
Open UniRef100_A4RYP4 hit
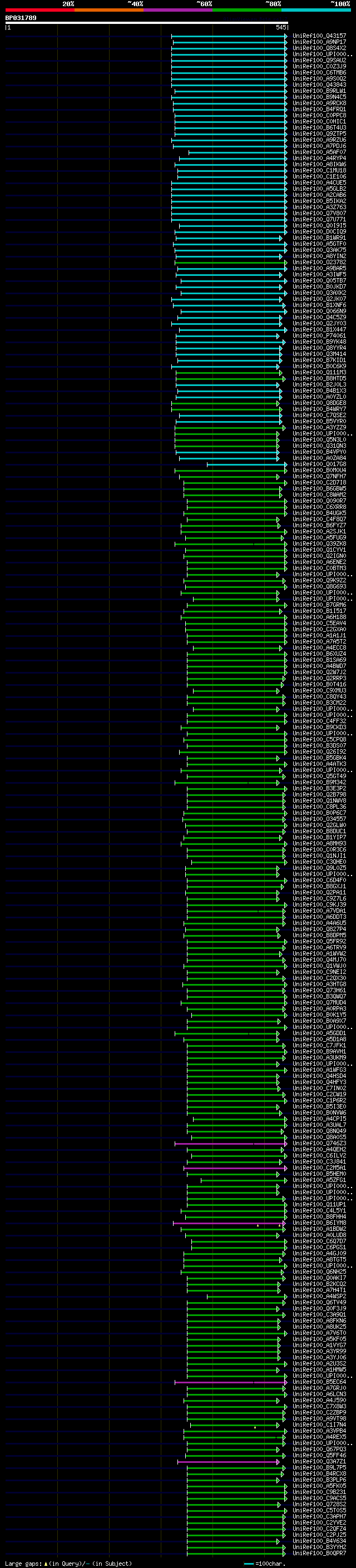coord(319,159)
